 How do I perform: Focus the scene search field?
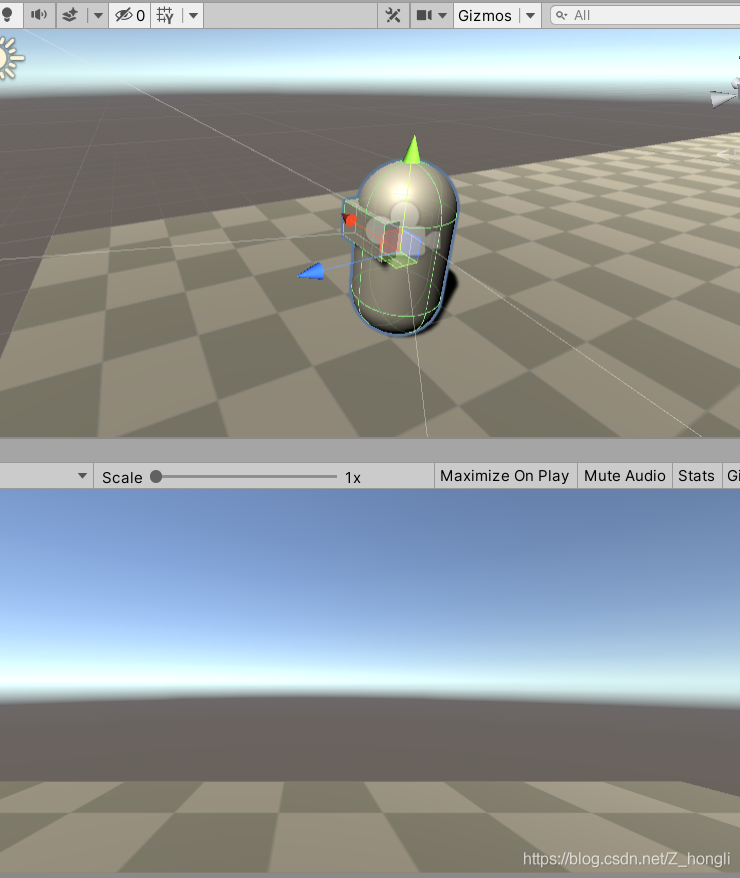point(645,15)
